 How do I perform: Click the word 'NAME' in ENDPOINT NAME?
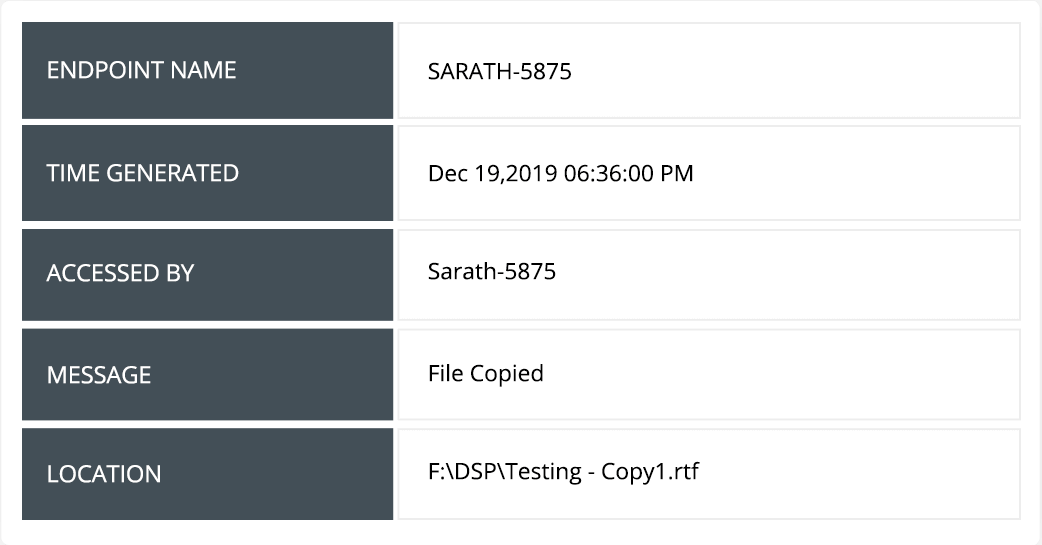202,71
